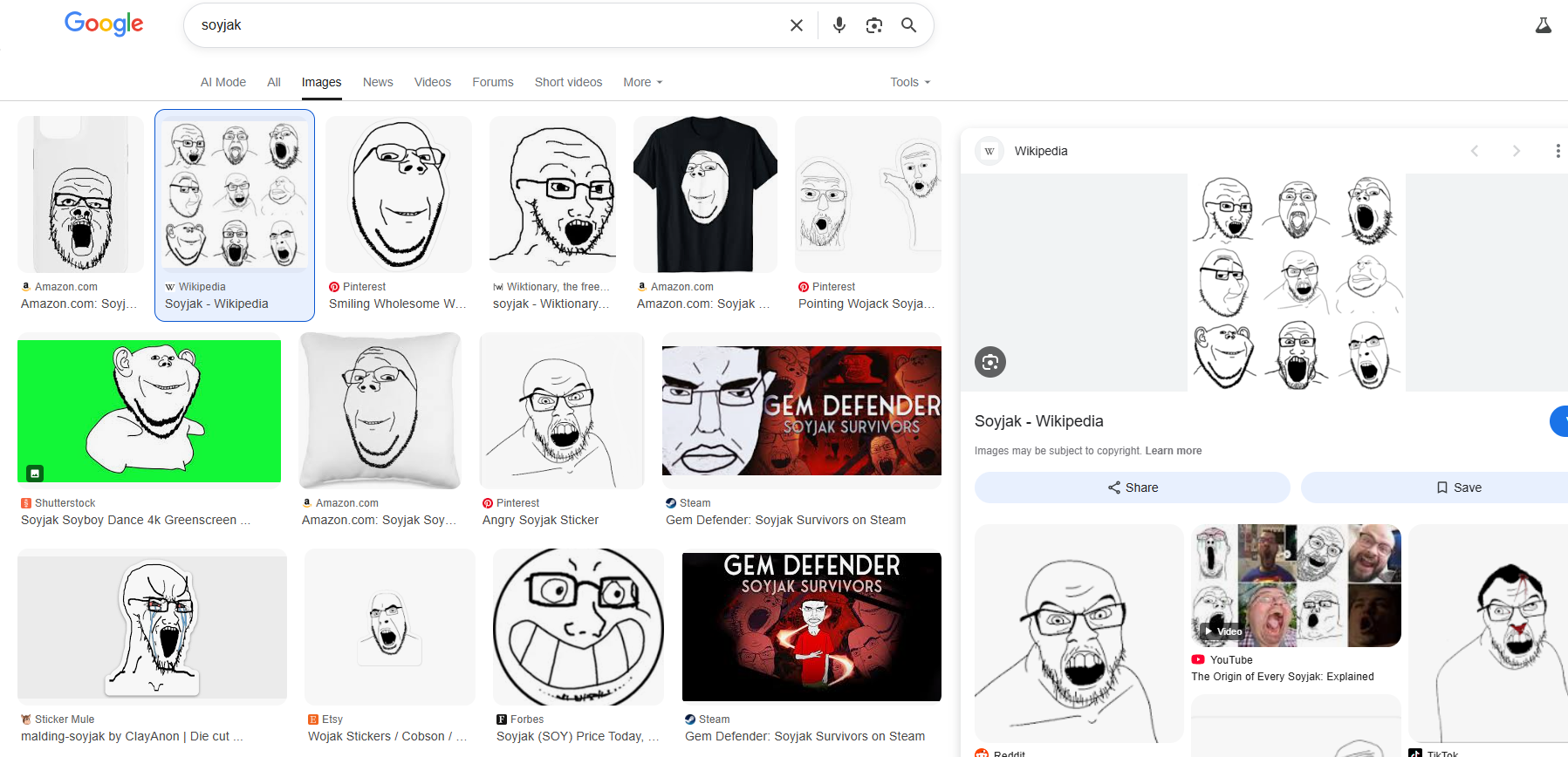The image size is (1568, 757).
Task: Open Soyjak - Wikipedia title link in panel
Action: click(x=1038, y=421)
